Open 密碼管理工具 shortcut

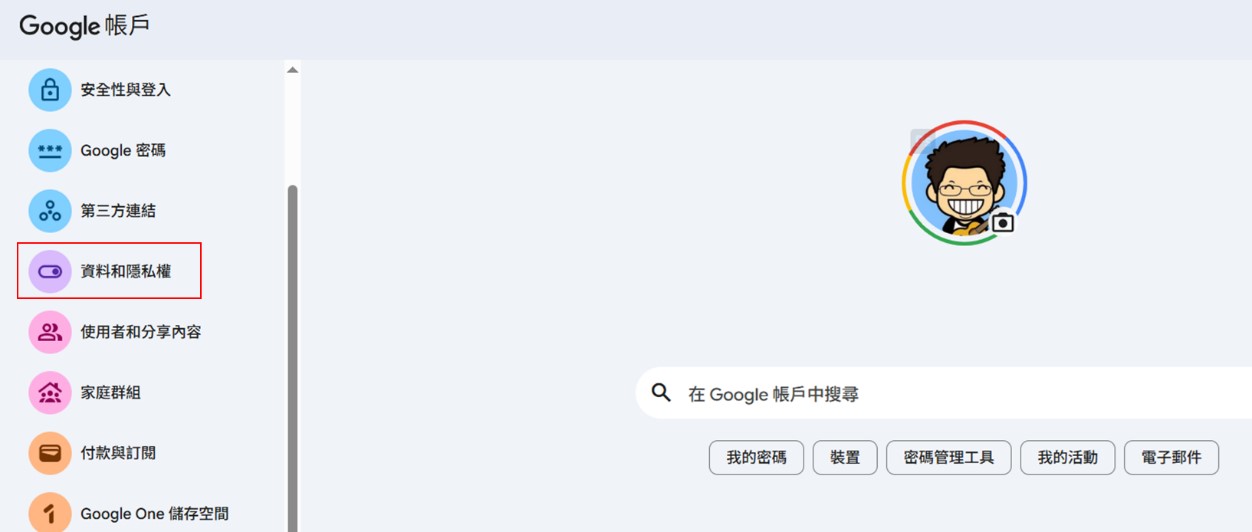click(x=948, y=458)
